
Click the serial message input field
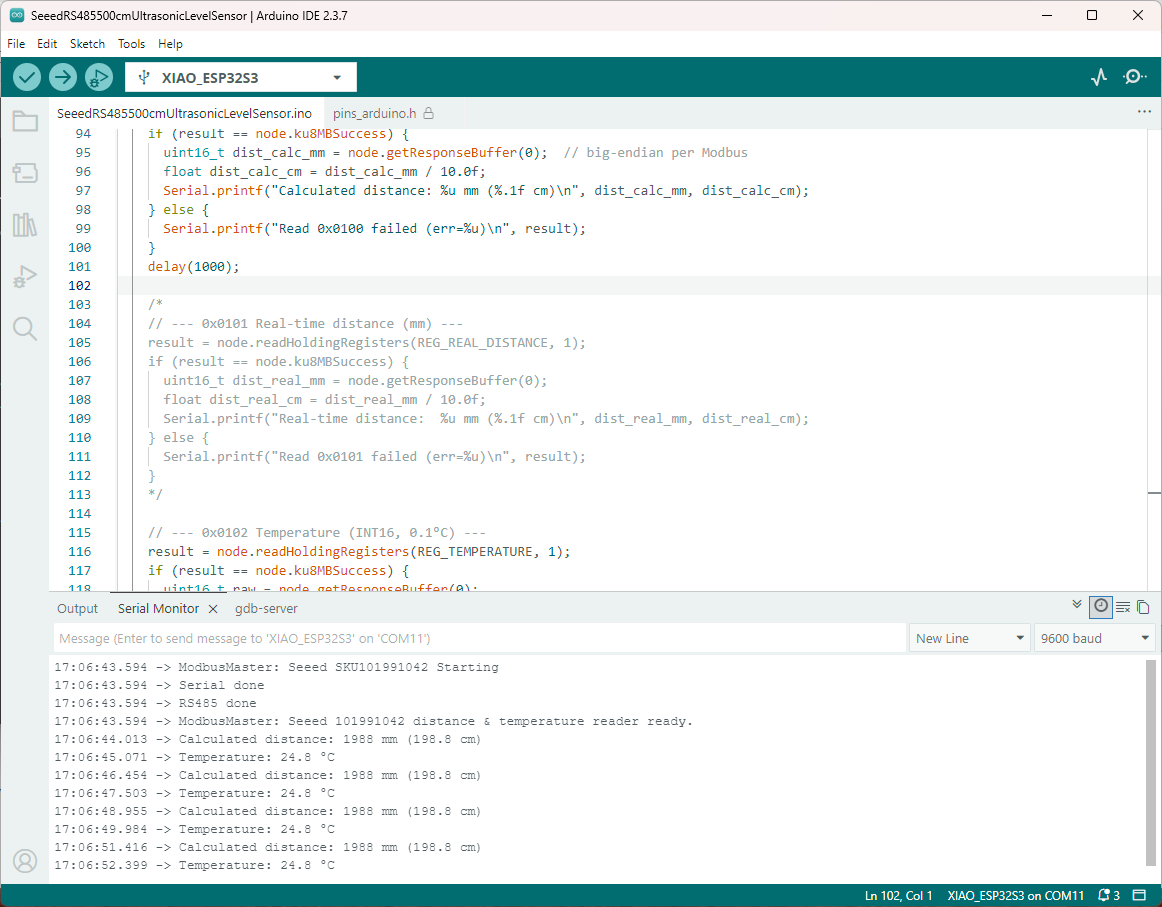point(480,638)
